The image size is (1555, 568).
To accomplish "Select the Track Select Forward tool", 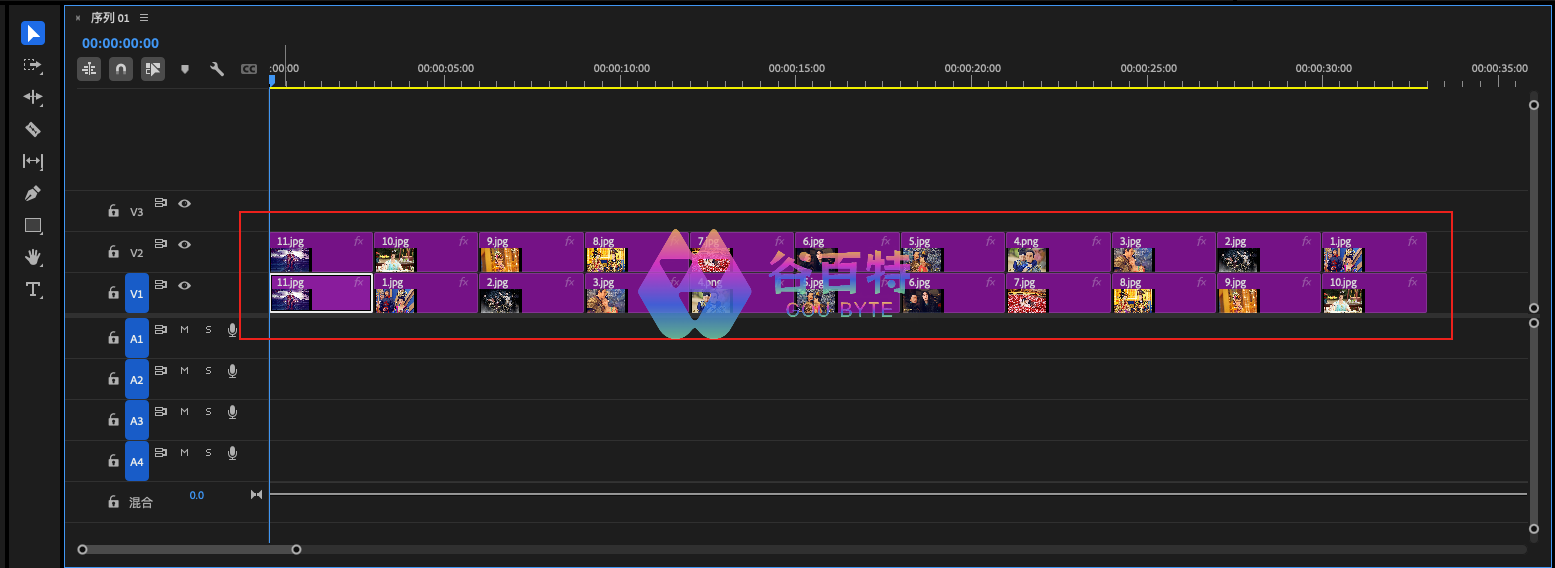I will coord(33,65).
